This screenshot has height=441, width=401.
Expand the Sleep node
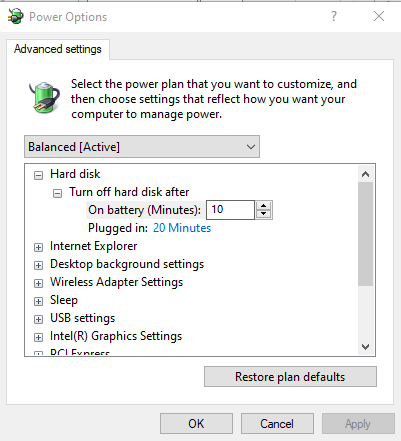pyautogui.click(x=39, y=301)
